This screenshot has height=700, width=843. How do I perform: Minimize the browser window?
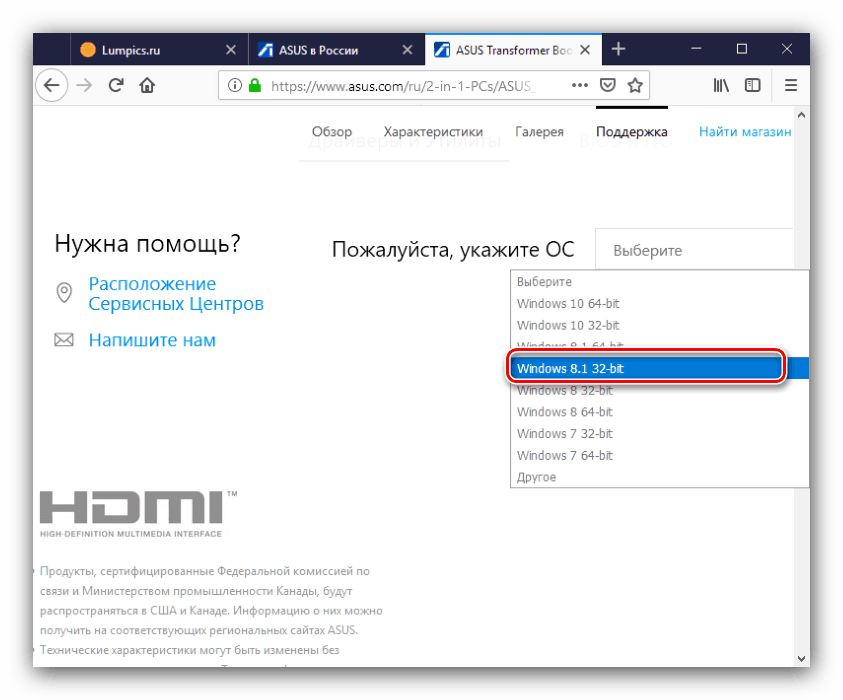[696, 49]
